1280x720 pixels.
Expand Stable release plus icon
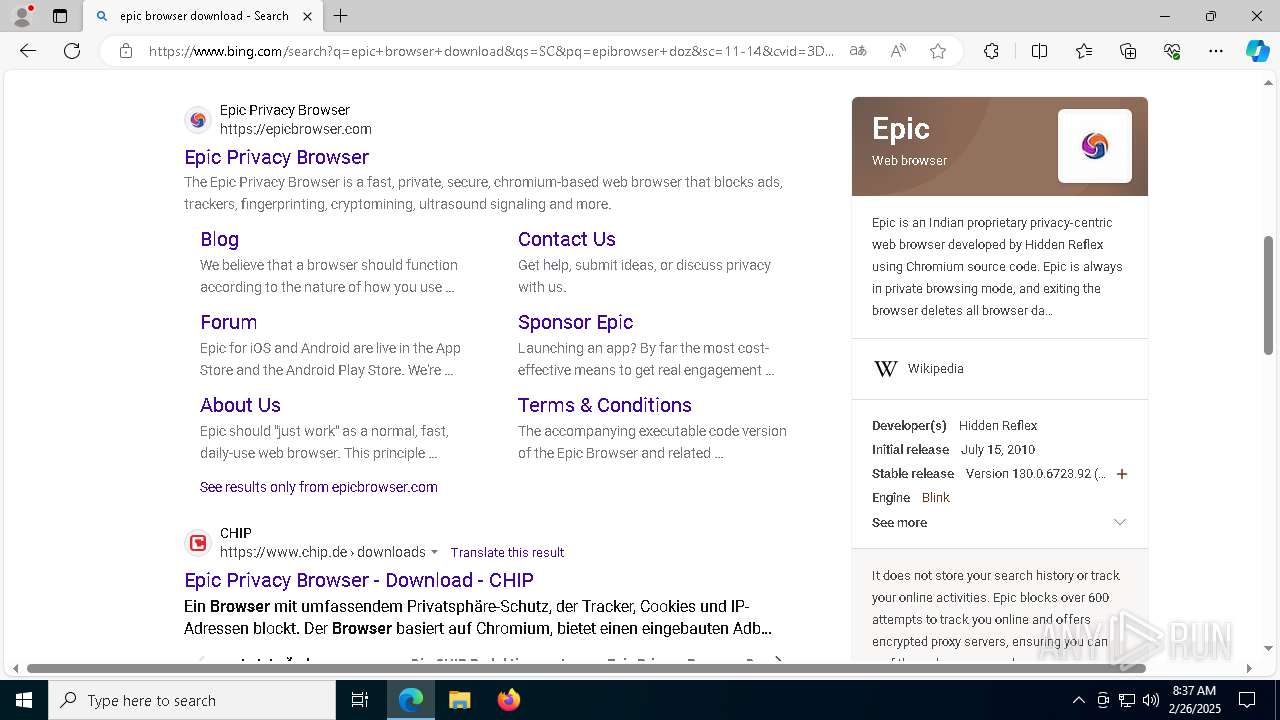[1122, 474]
